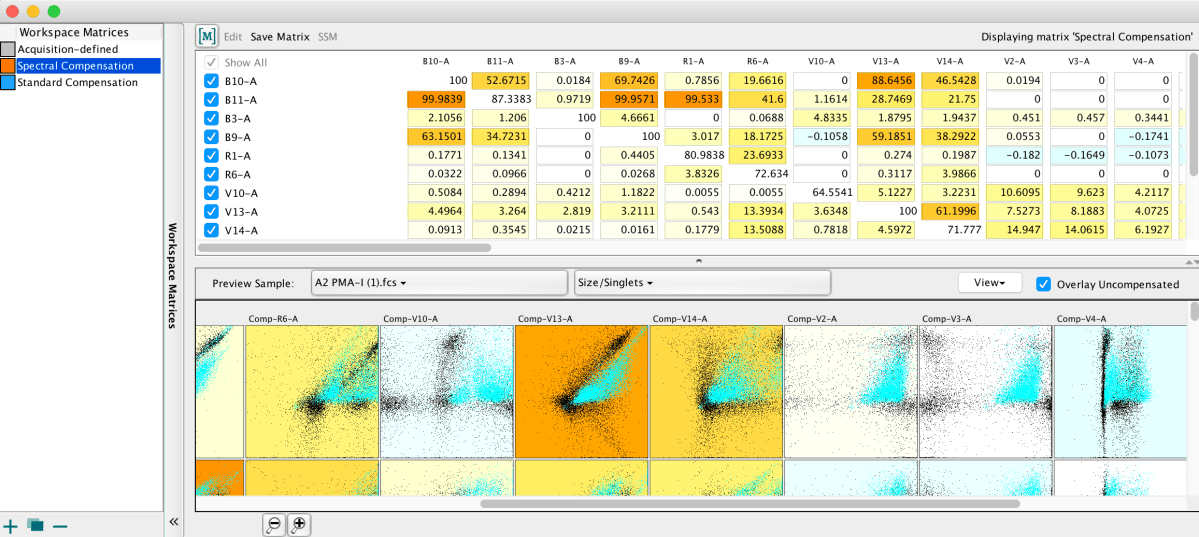Collapse the matrix pane with up arrow
This screenshot has width=1199, height=537.
pyautogui.click(x=697, y=262)
